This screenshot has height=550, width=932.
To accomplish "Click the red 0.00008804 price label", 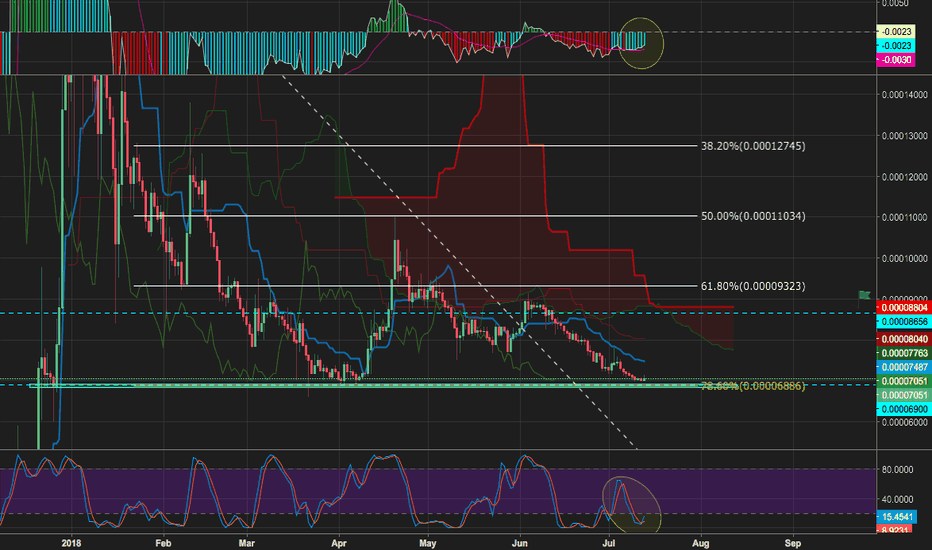I will 903,307.
